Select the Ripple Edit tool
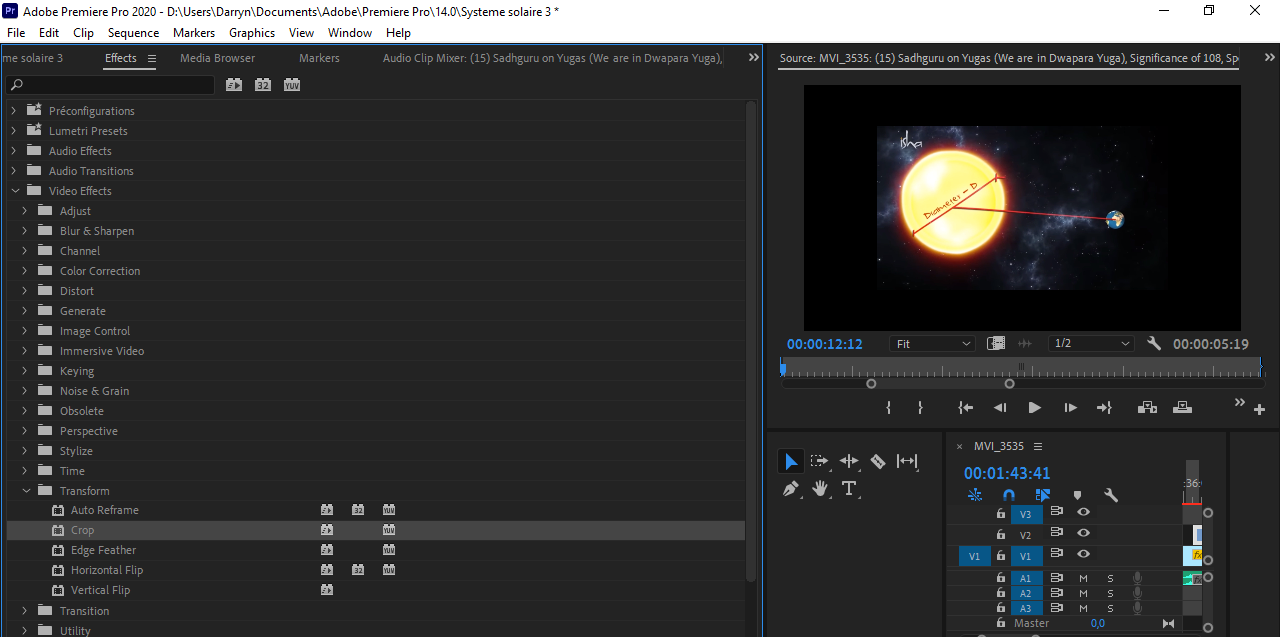The width and height of the screenshot is (1280, 637). (x=849, y=461)
